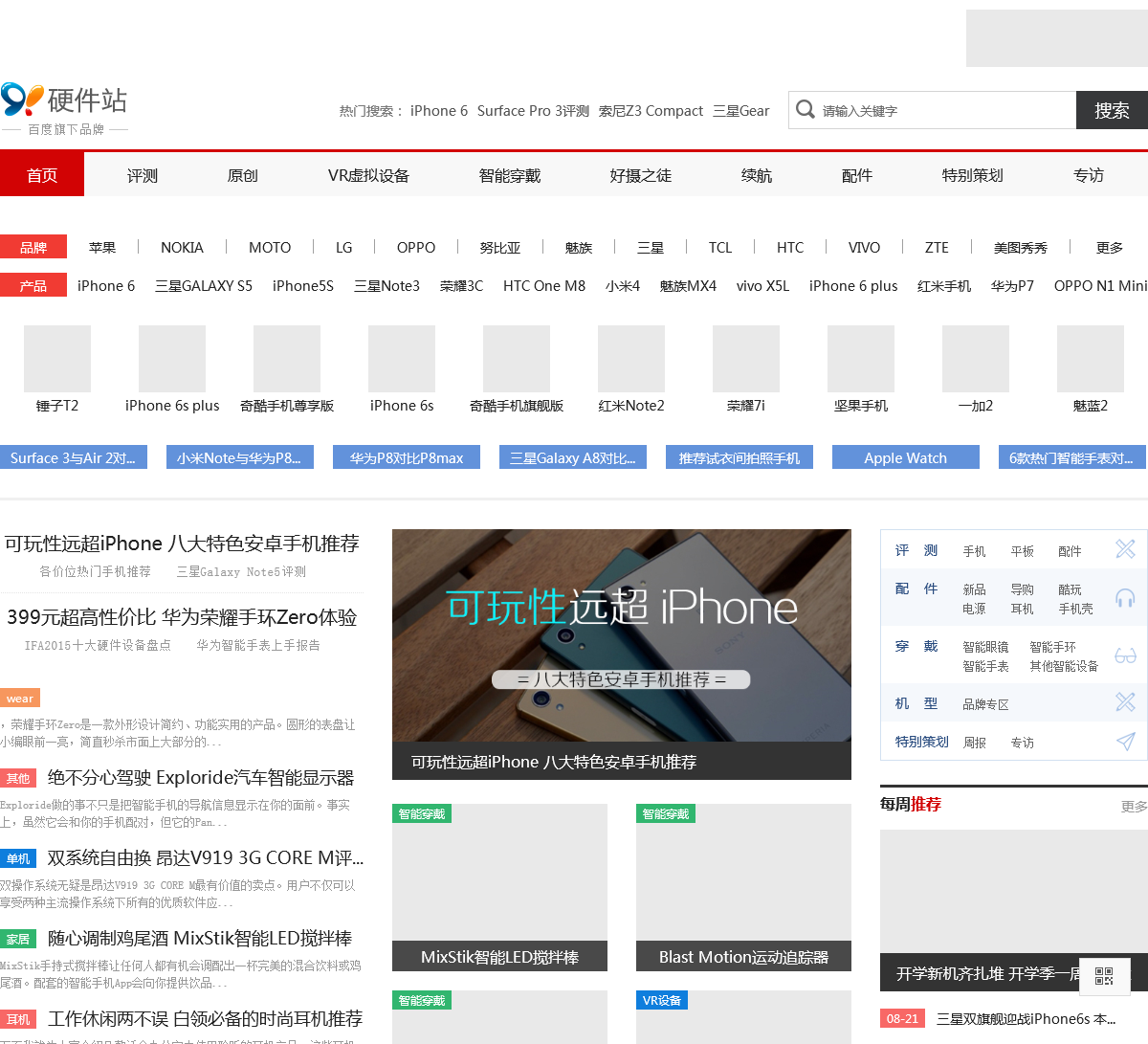Open article 绝不分心驾驶 Exploride汽车智能显示器
The image size is (1148, 1044).
201,777
